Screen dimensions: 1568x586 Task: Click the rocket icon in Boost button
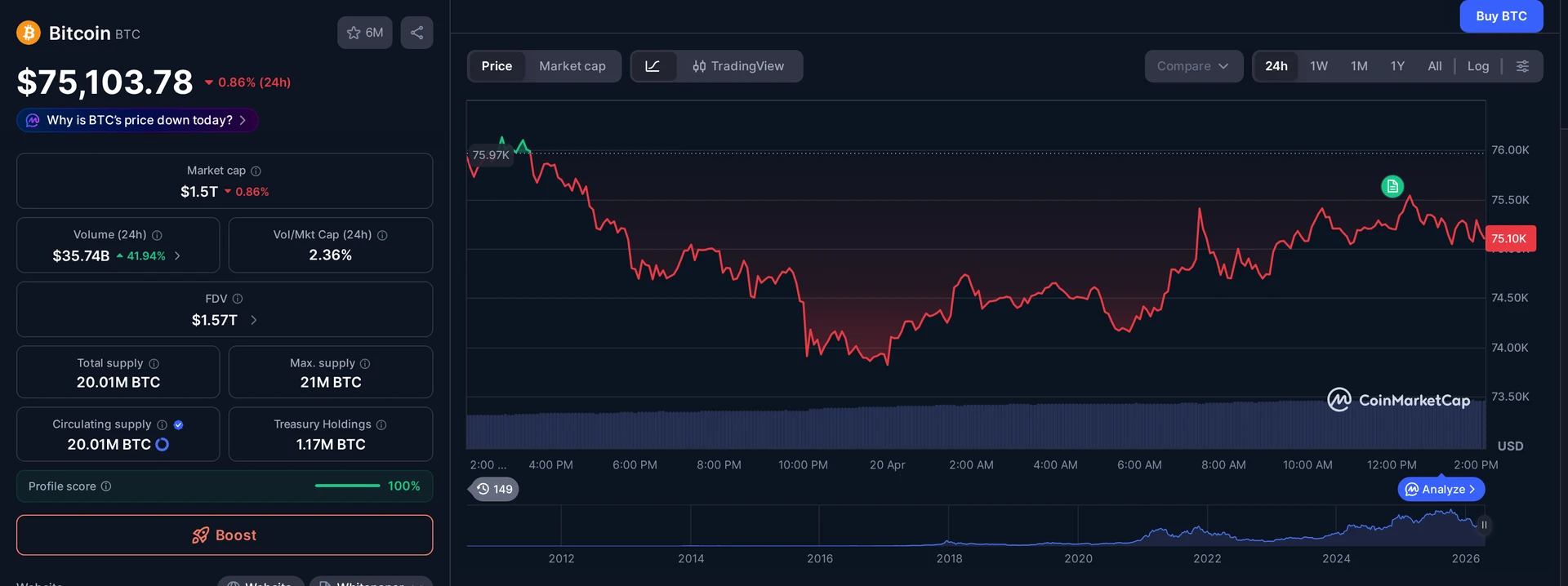tap(200, 535)
